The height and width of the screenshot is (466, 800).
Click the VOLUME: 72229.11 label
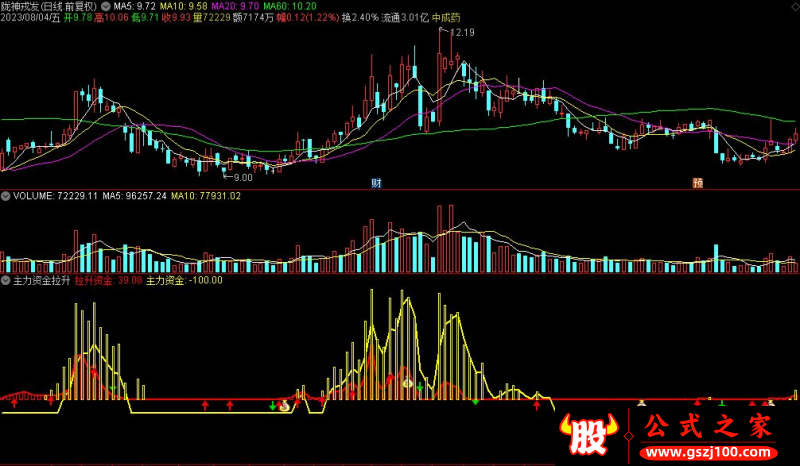click(55, 195)
